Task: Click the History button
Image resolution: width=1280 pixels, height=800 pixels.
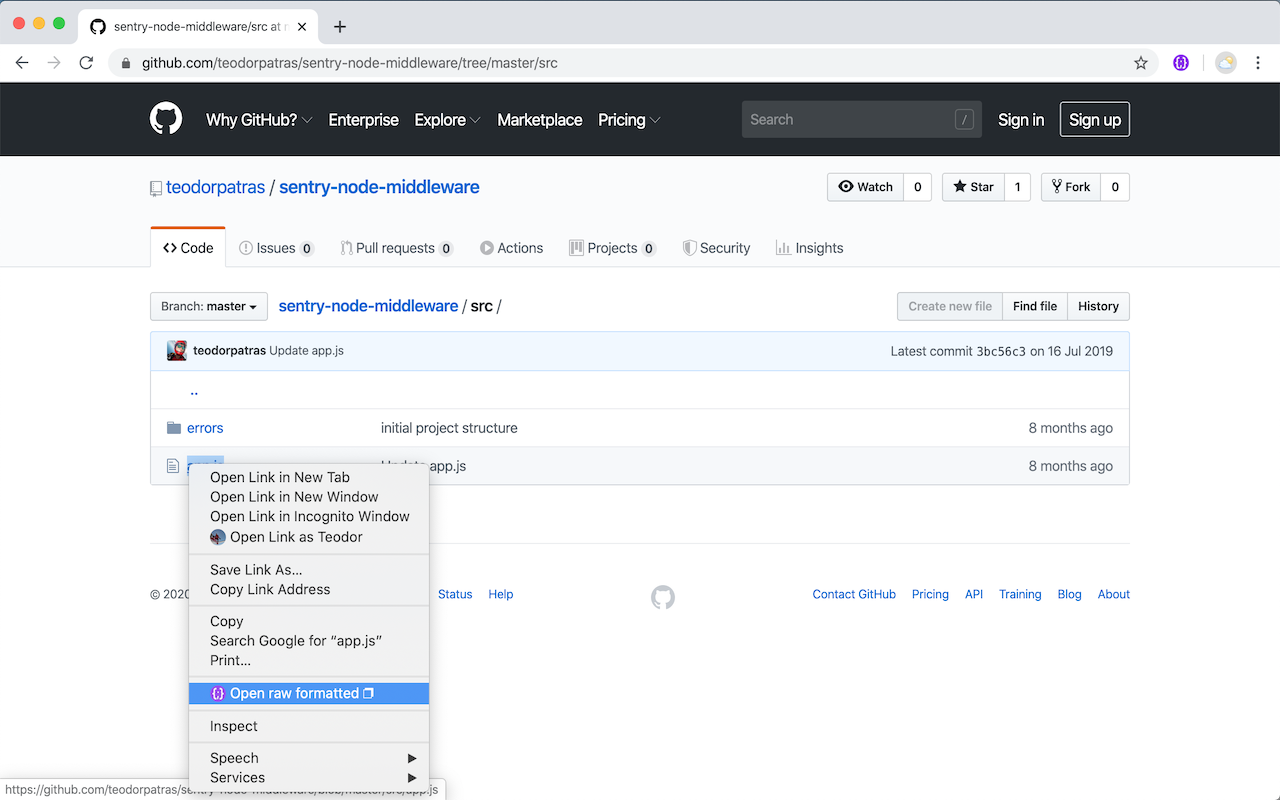Action: click(1098, 306)
